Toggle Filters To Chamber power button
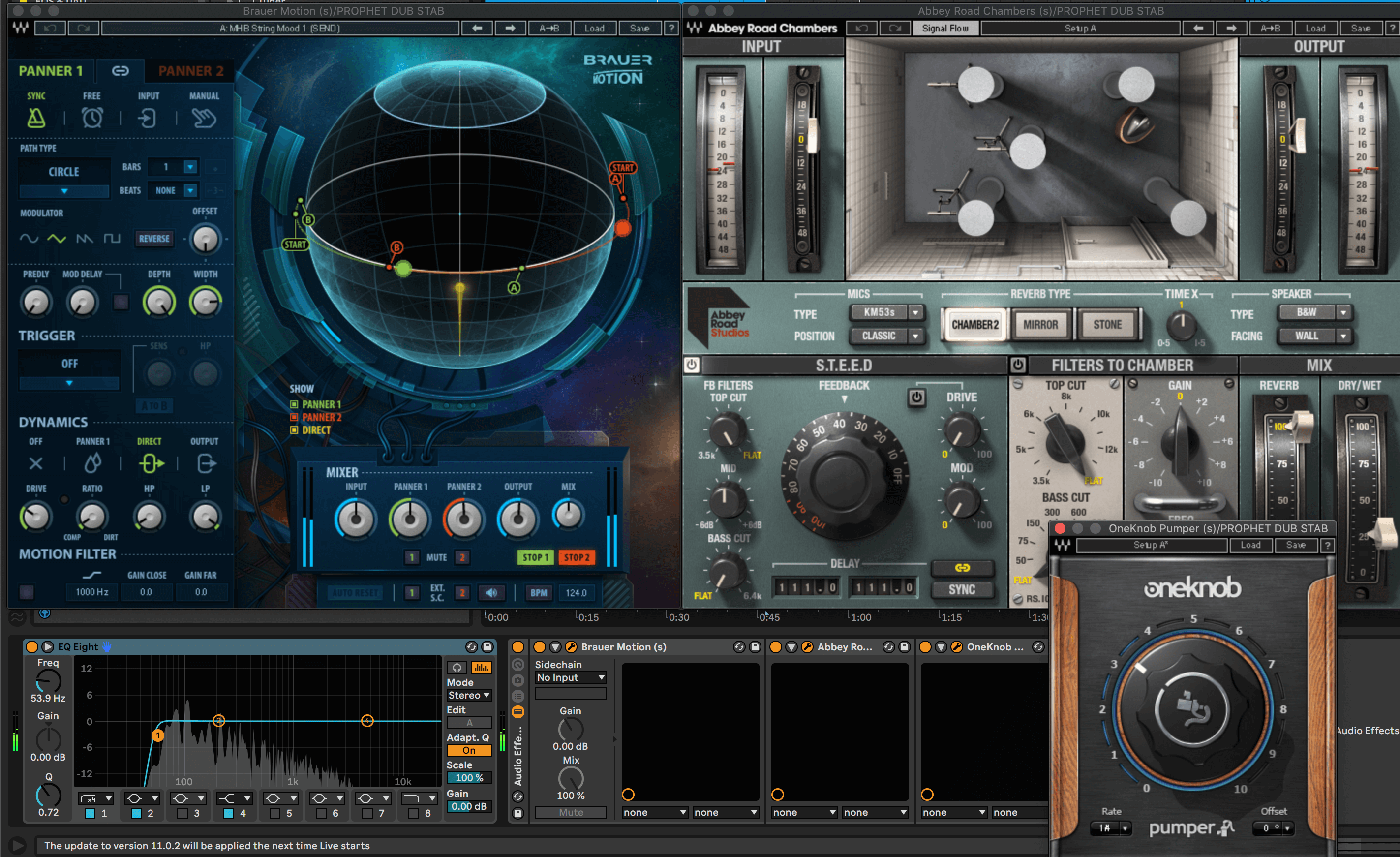Screen dimensions: 1400x857 (1018, 364)
